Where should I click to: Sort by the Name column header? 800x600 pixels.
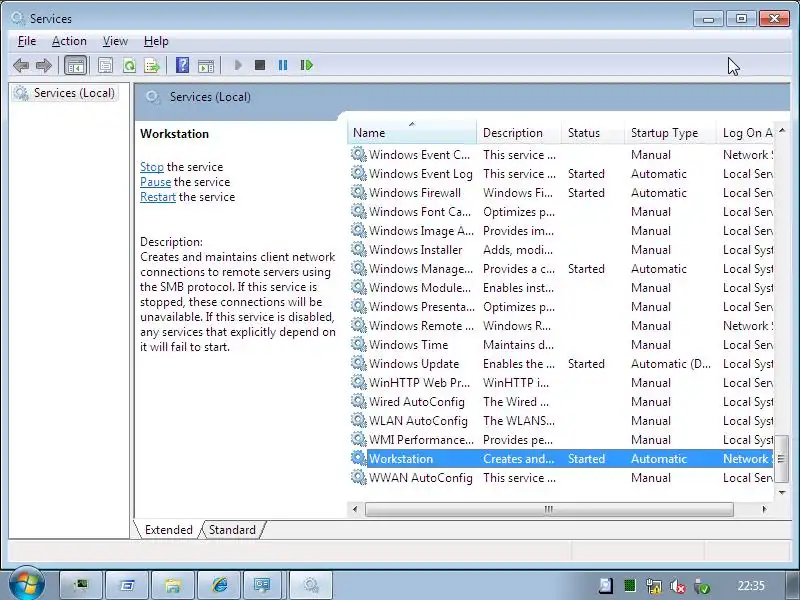[412, 133]
